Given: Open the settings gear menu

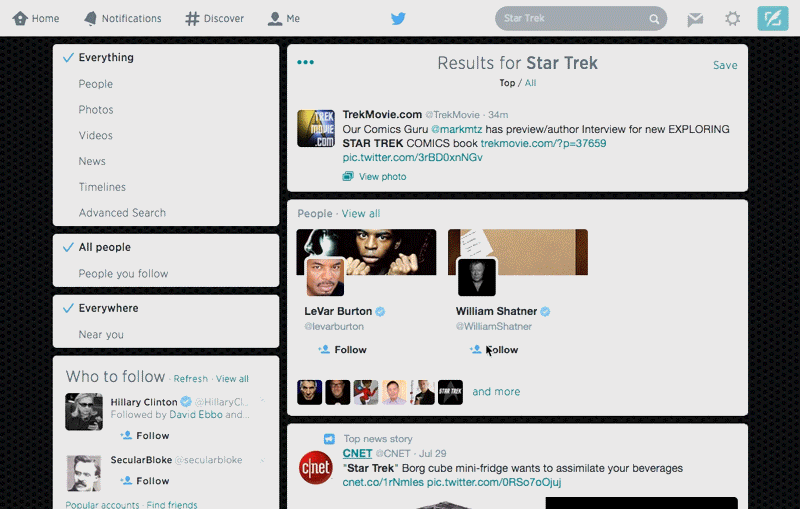Looking at the screenshot, I should tap(733, 19).
